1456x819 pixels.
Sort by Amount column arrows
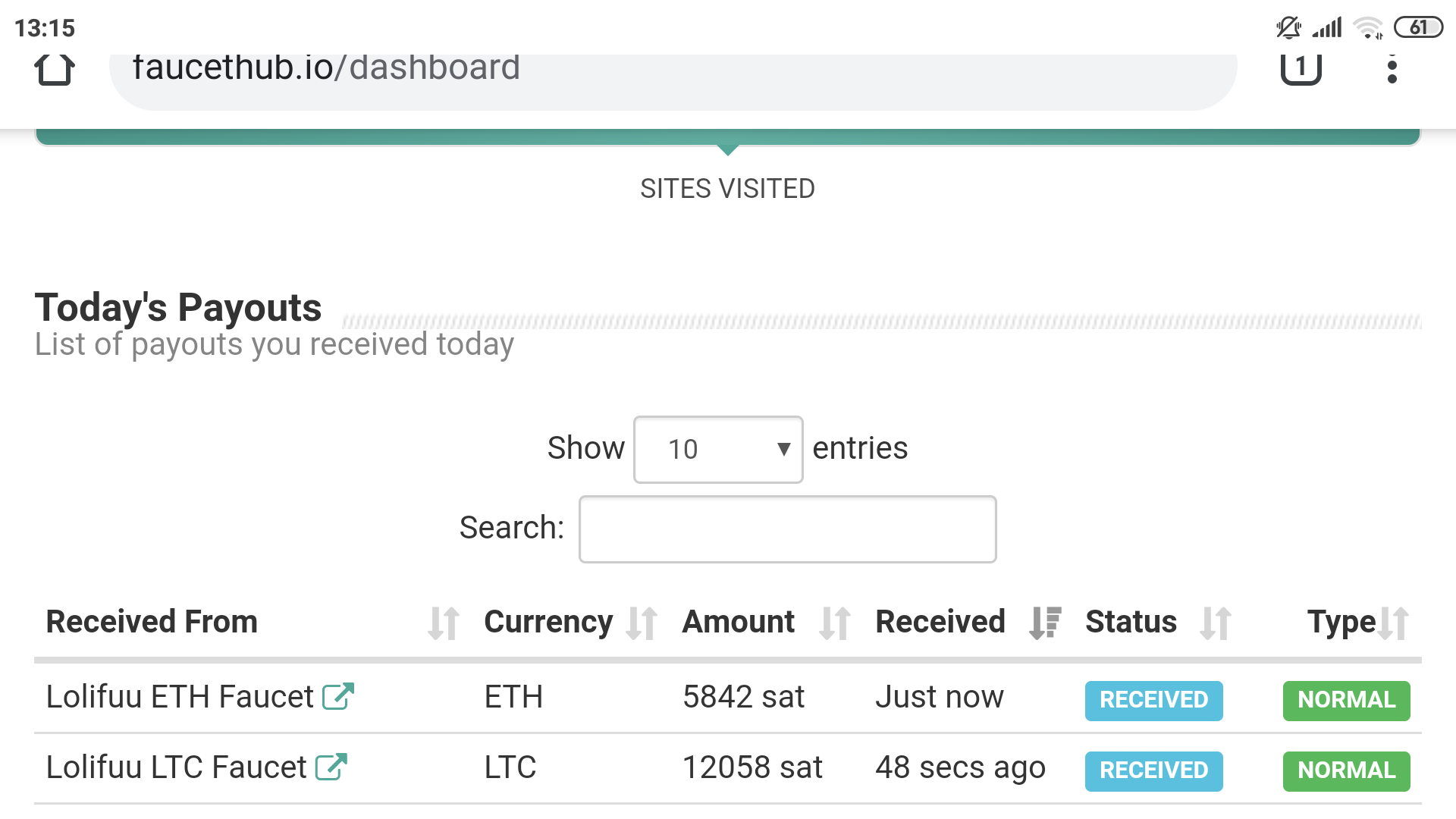pos(835,623)
